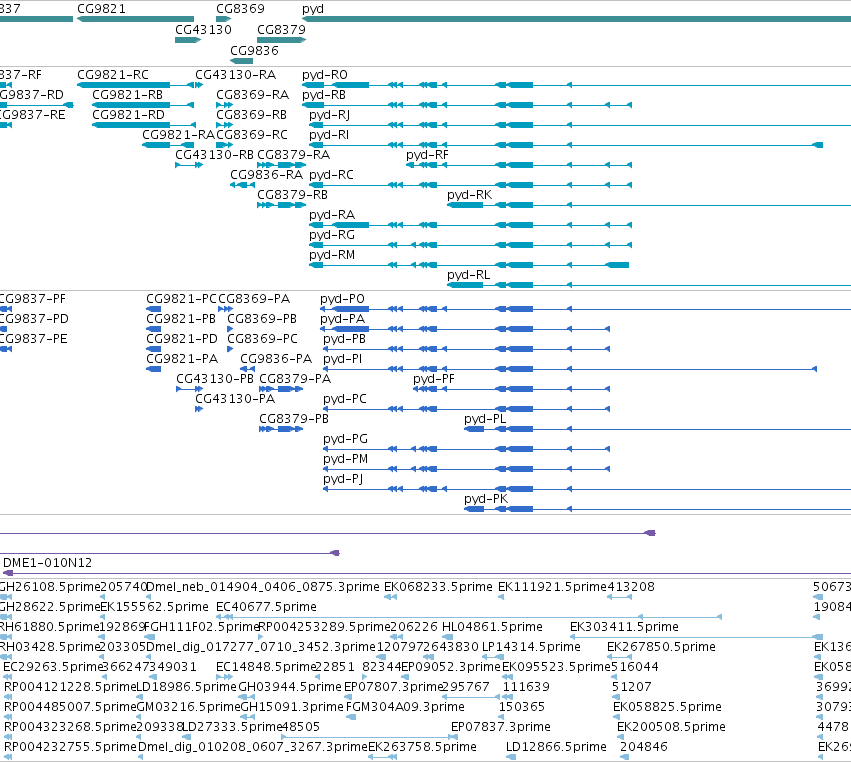
Task: Click protein CG9837-PF label
Action: (x=33, y=299)
